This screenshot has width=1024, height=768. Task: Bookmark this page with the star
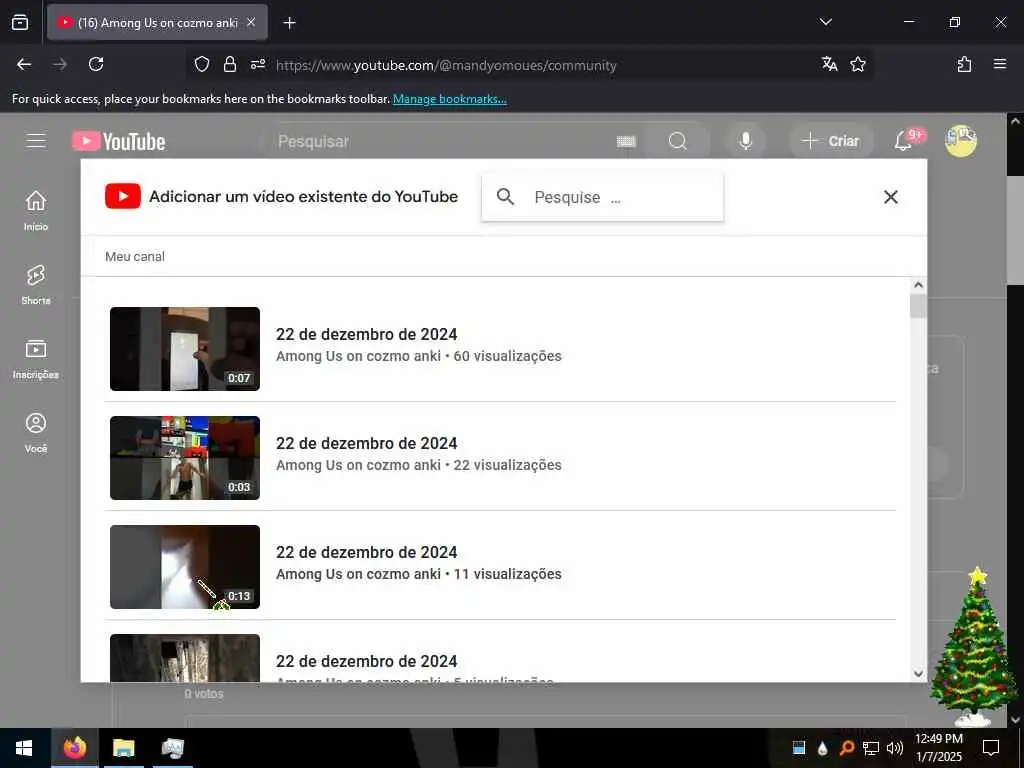857,64
